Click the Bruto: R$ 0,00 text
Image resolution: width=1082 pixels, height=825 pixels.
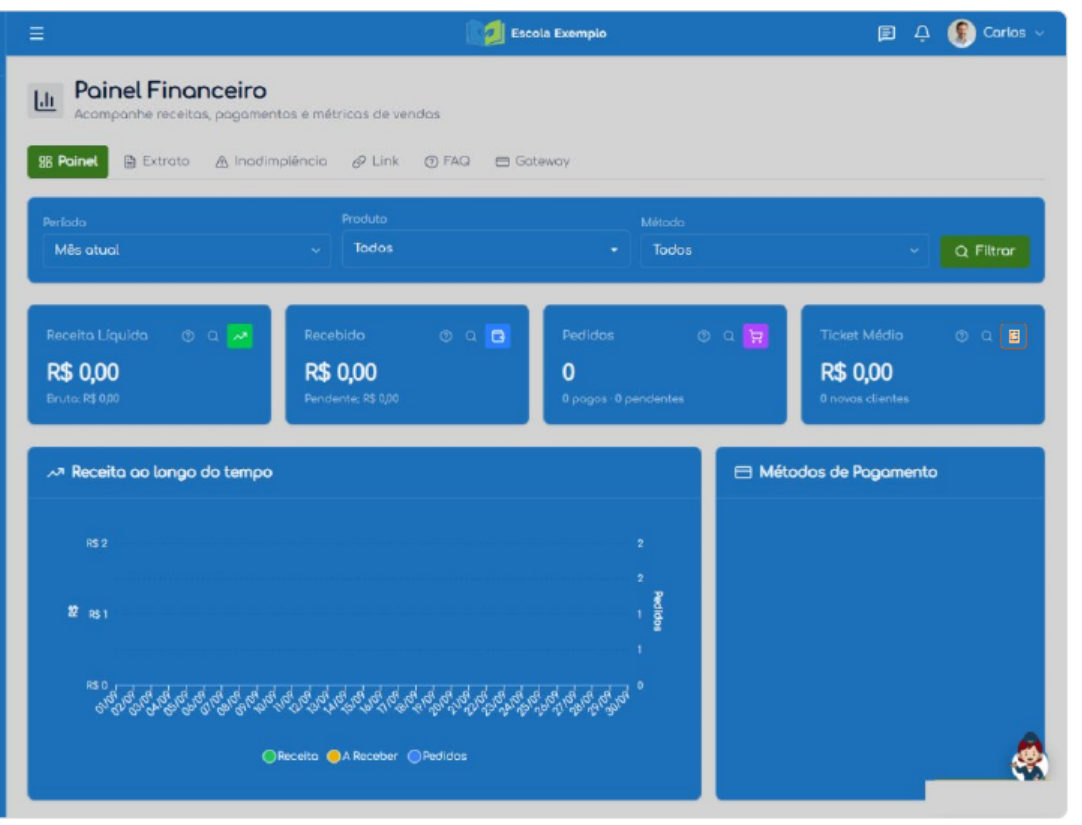point(83,399)
